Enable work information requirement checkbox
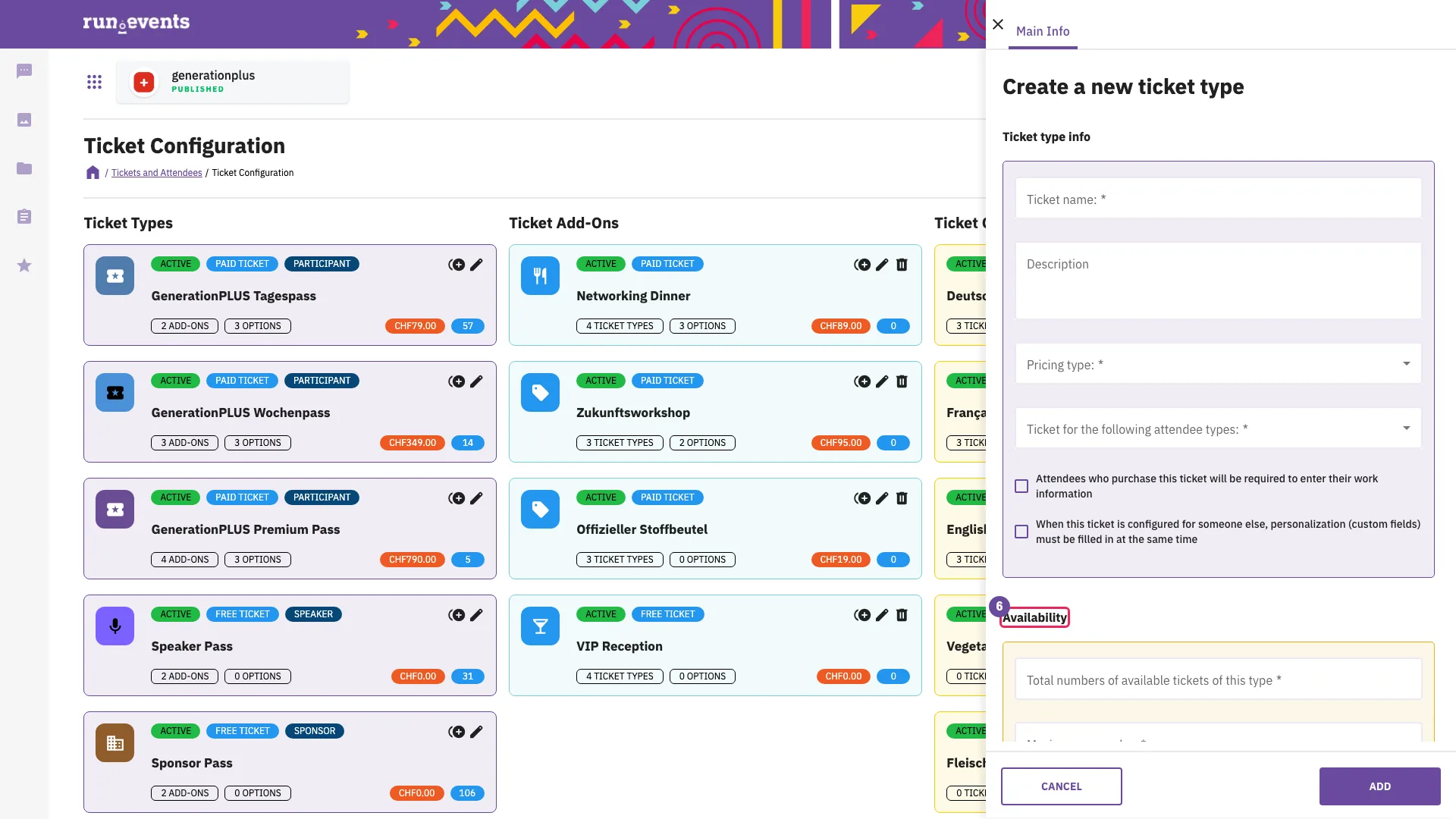 point(1021,486)
